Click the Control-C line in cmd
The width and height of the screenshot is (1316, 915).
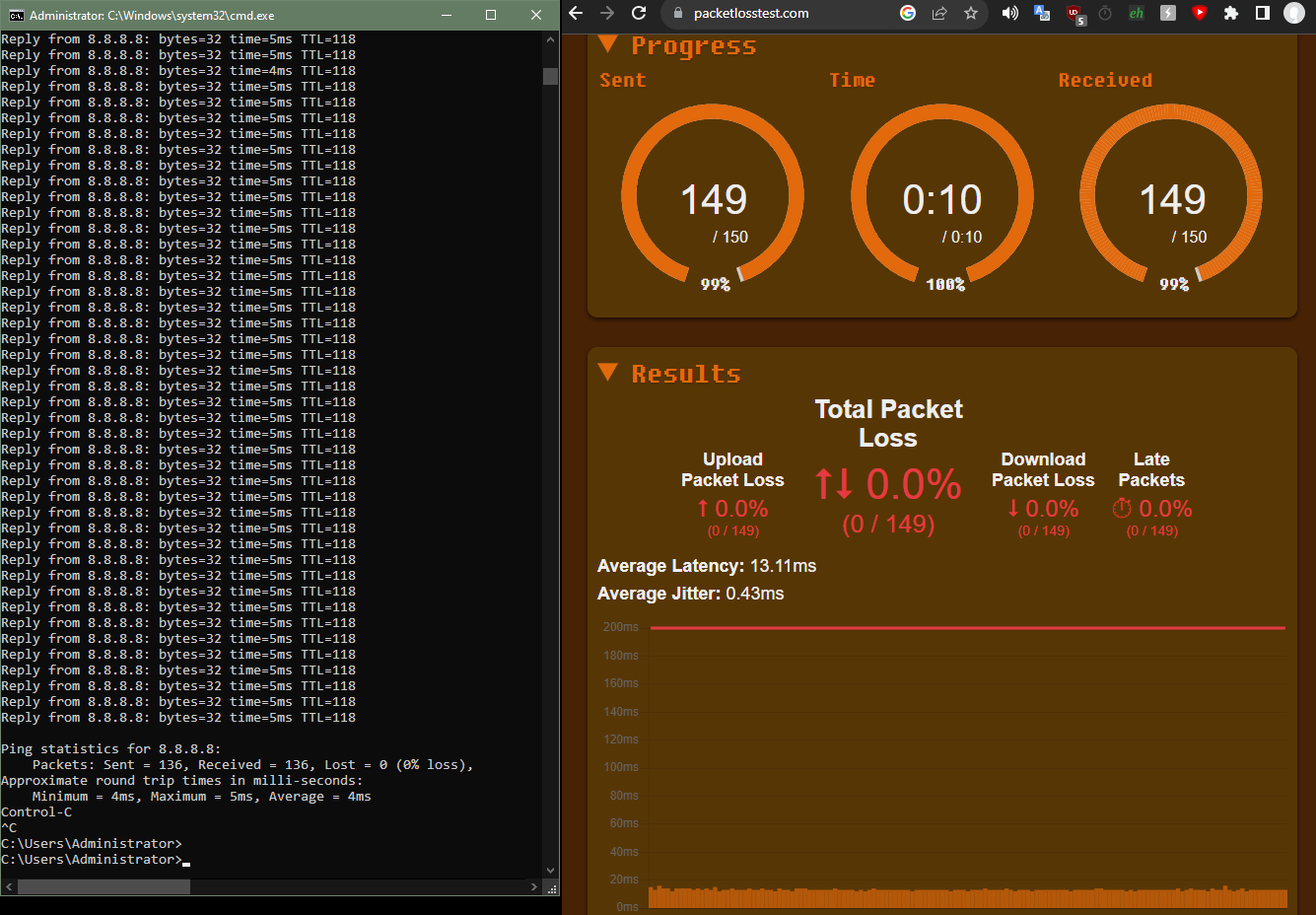[x=36, y=812]
